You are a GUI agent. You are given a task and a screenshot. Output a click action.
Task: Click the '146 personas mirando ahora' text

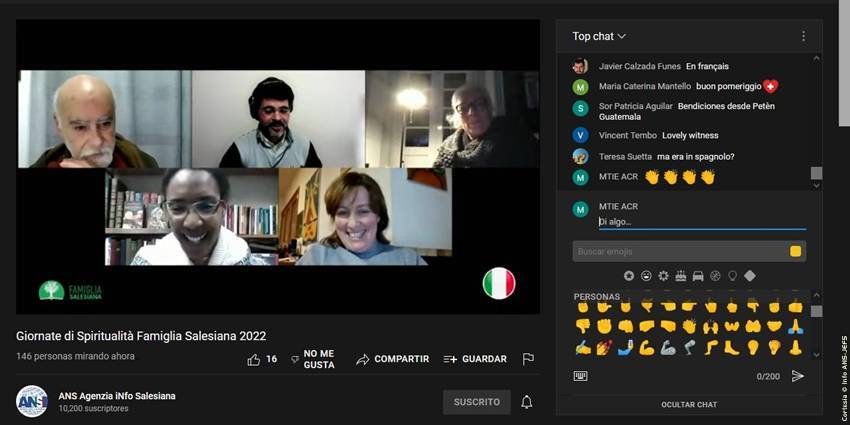75,356
